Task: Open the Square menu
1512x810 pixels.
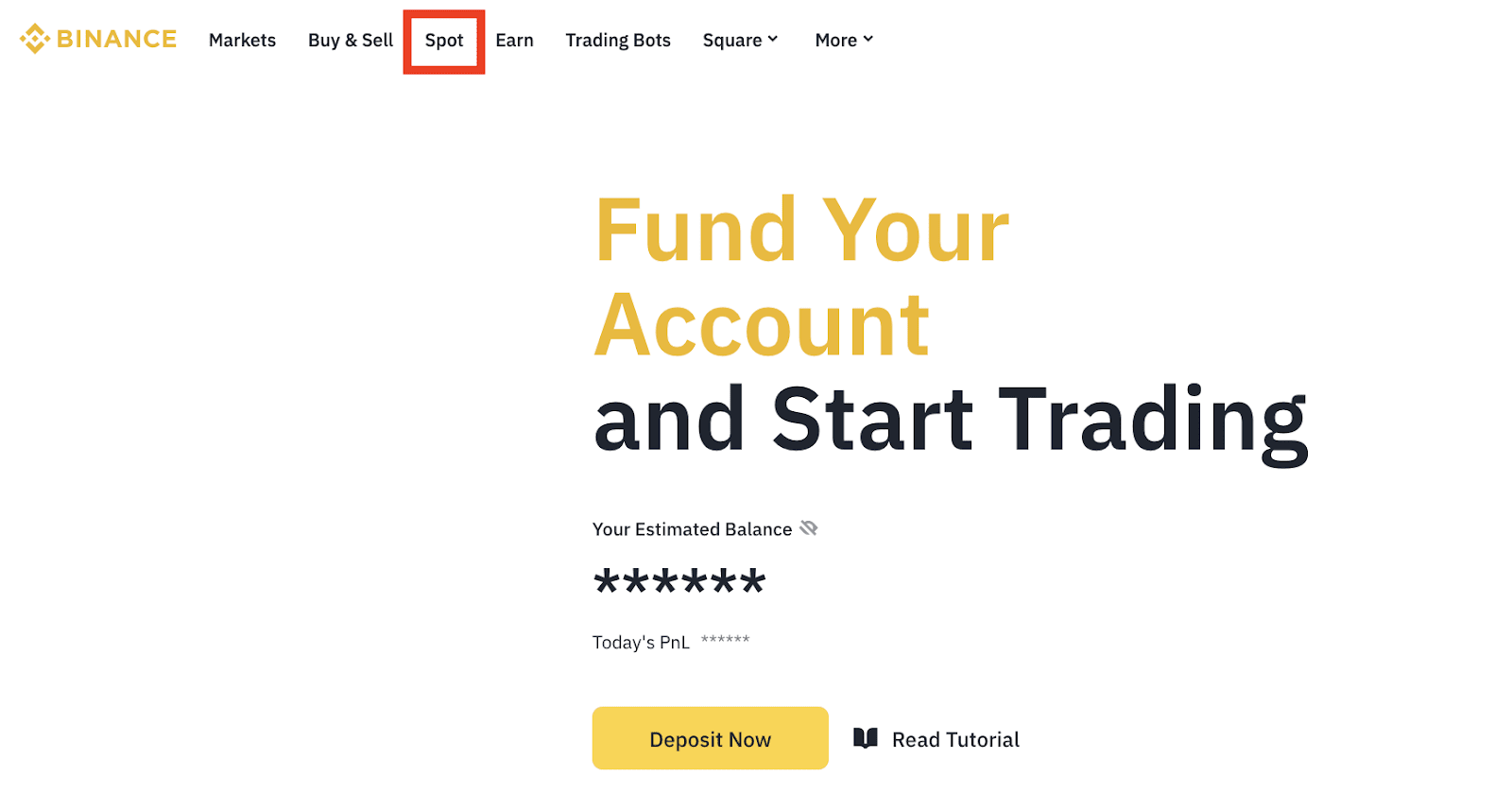Action: click(x=732, y=40)
